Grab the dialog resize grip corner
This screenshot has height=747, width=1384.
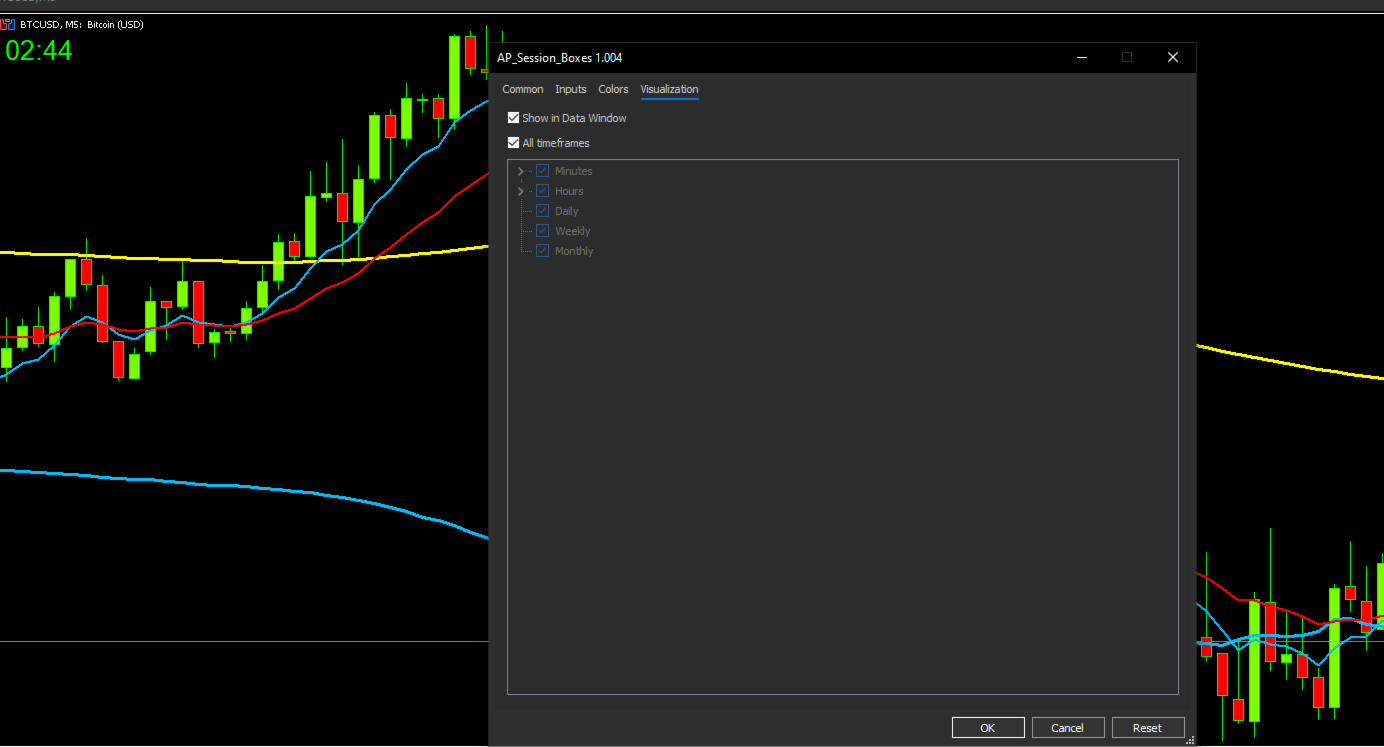1190,740
